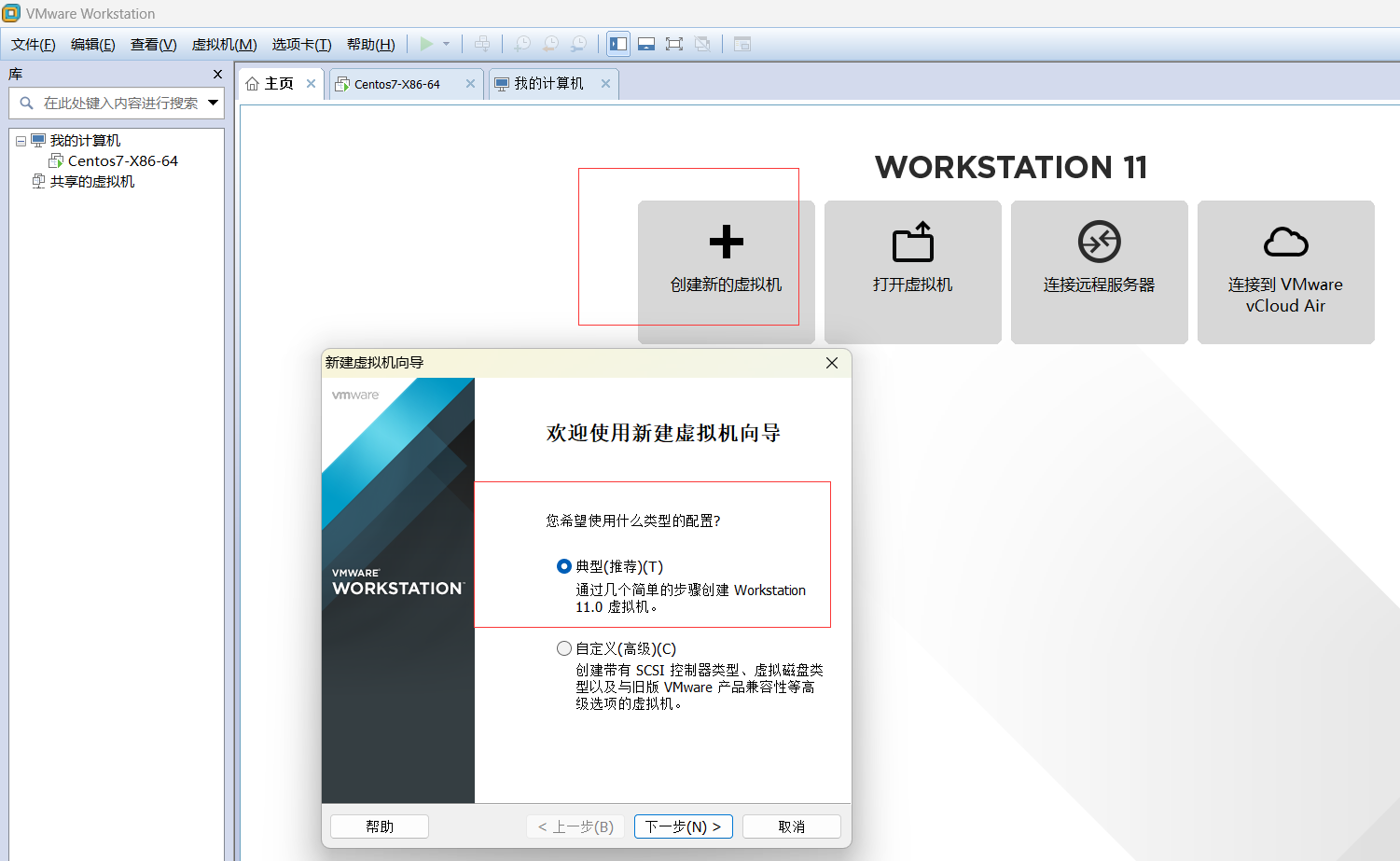Toggle the thumbnail bar toolbar icon
1400x861 pixels.
(646, 44)
